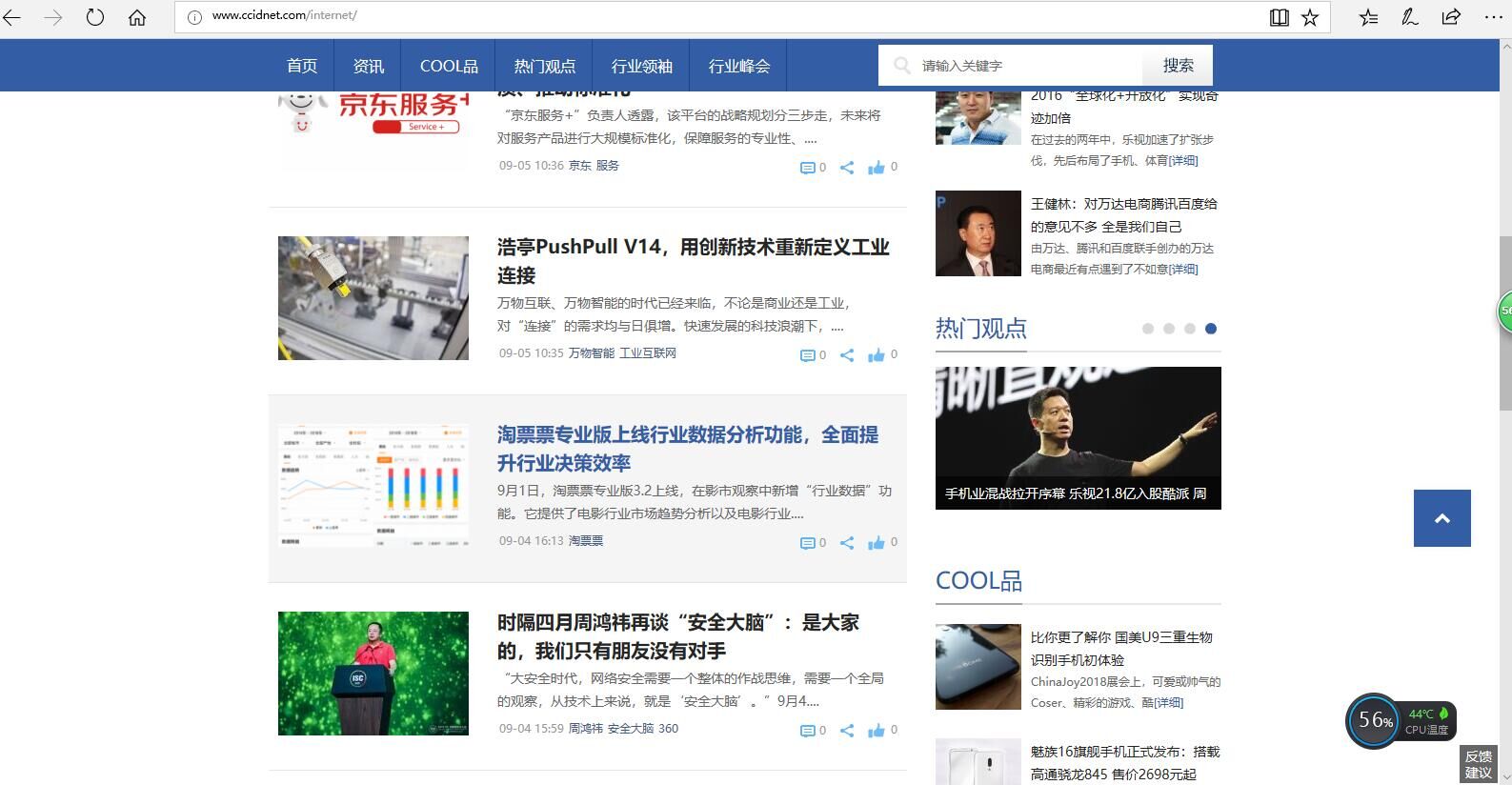Click the 搜索 search button
Viewport: 1512px width, 785px height.
pyautogui.click(x=1178, y=66)
